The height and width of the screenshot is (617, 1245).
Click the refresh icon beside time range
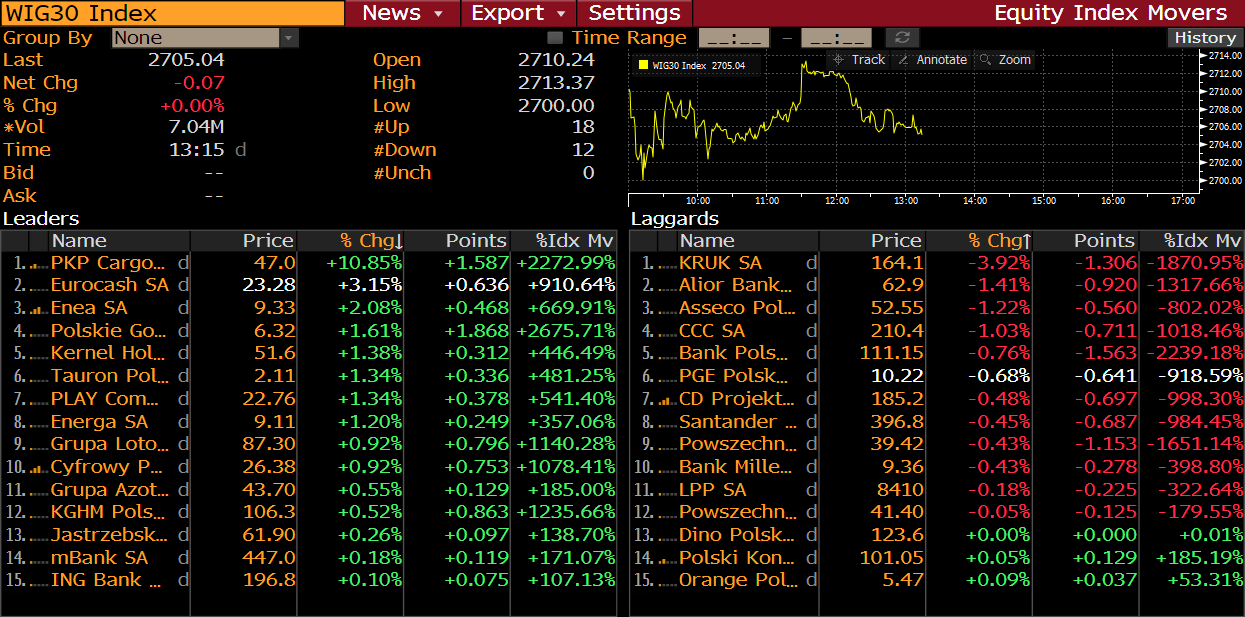point(902,38)
